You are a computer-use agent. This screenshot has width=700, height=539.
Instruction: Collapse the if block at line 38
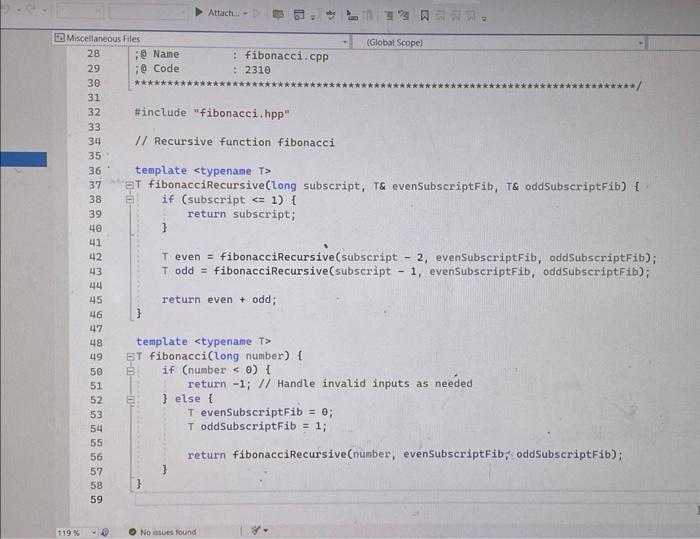130,199
